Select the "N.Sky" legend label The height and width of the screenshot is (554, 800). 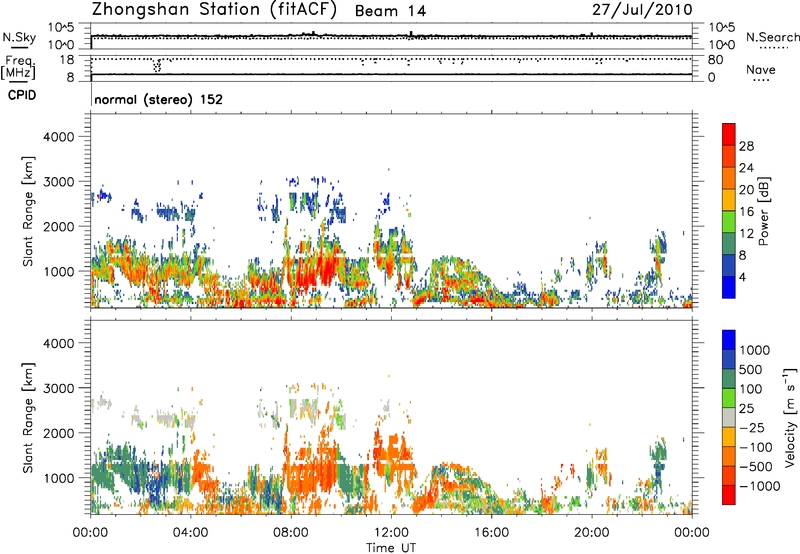19,37
